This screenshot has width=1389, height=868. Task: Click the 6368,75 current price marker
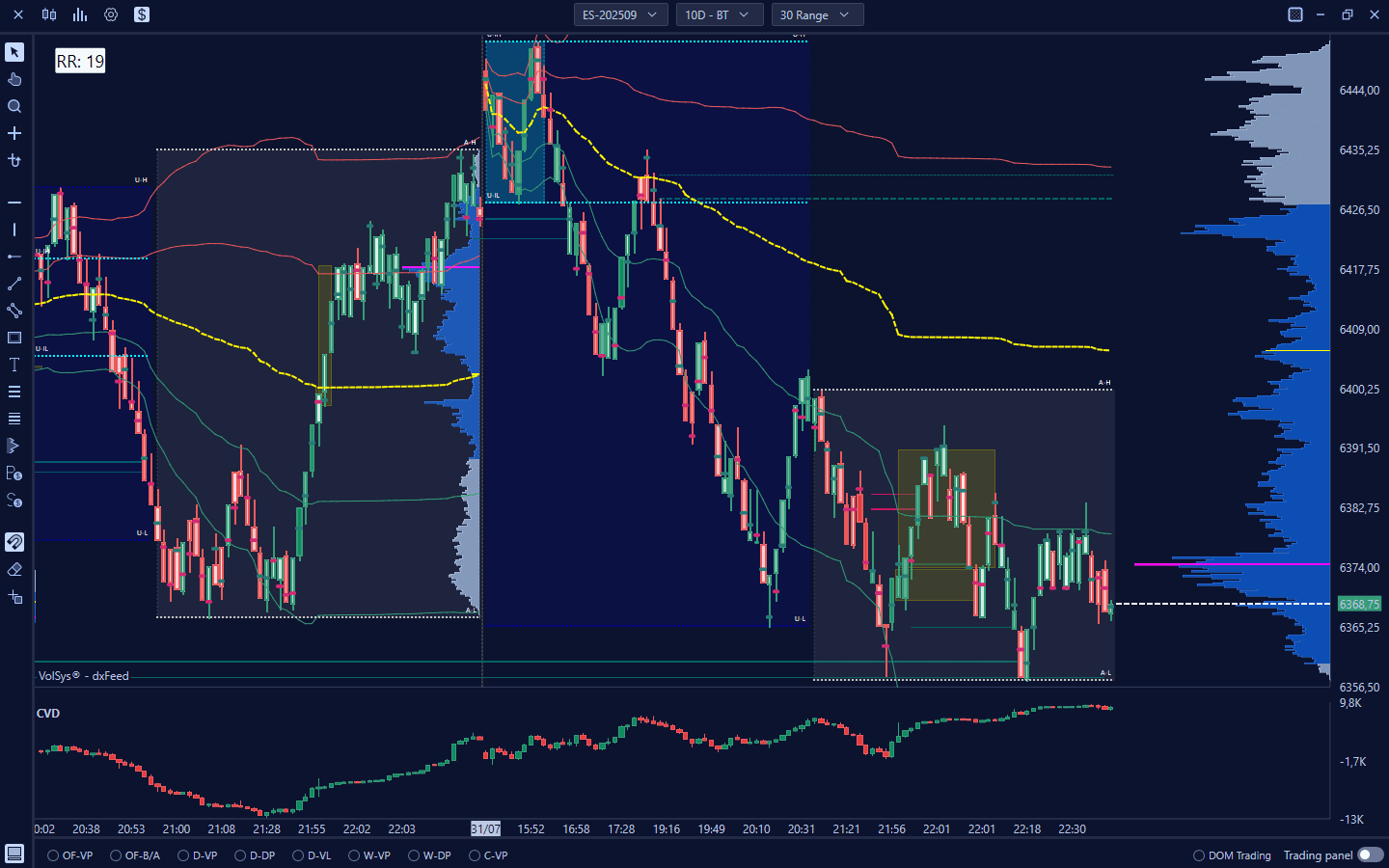click(1359, 604)
